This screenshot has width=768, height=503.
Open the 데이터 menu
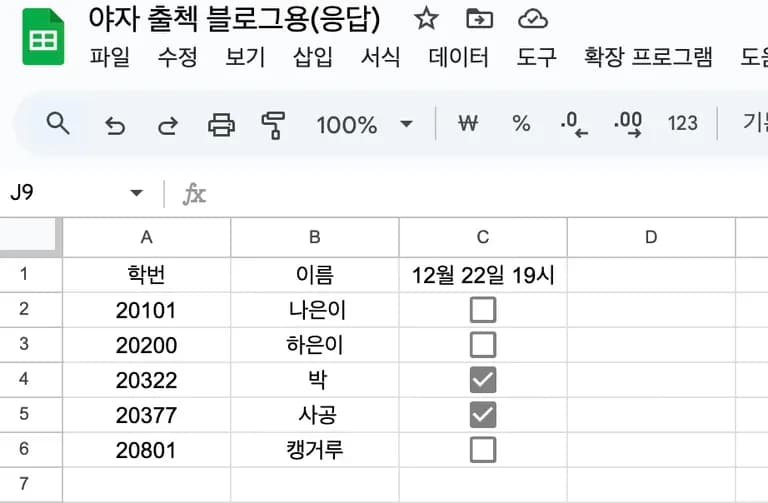(x=458, y=57)
